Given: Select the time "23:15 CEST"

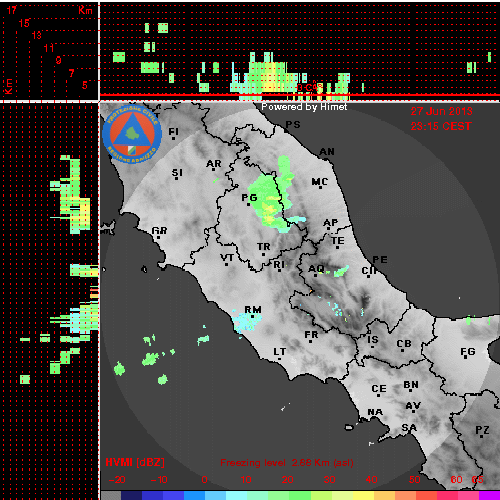Looking at the screenshot, I should [441, 126].
